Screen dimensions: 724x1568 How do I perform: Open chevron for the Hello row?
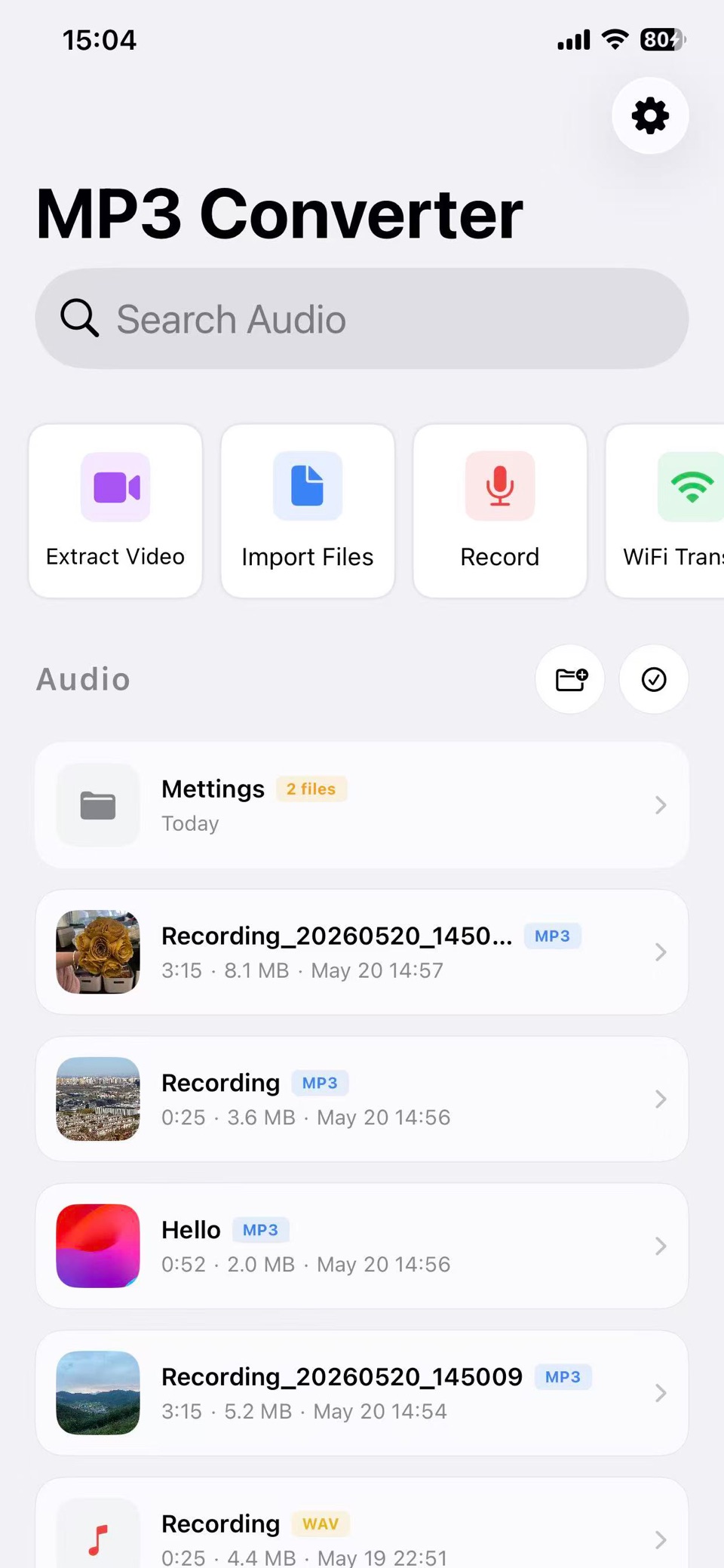(x=661, y=1246)
